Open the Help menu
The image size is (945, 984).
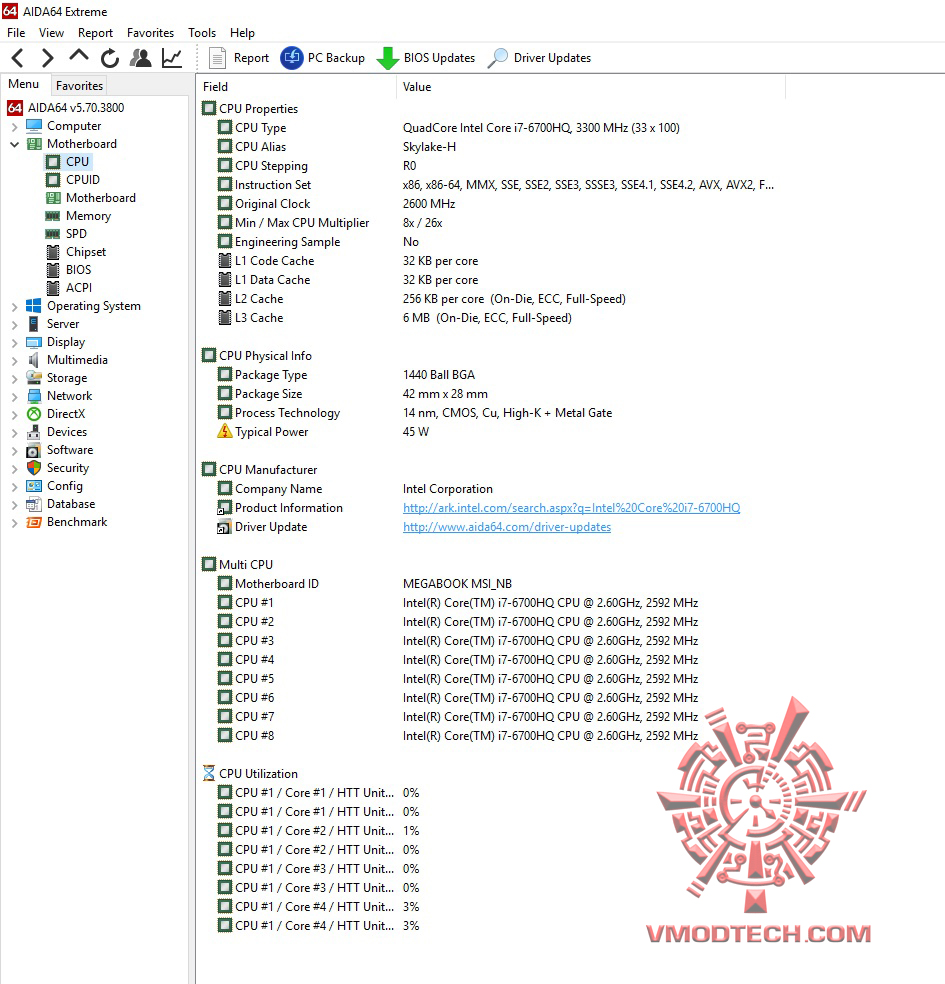(242, 33)
